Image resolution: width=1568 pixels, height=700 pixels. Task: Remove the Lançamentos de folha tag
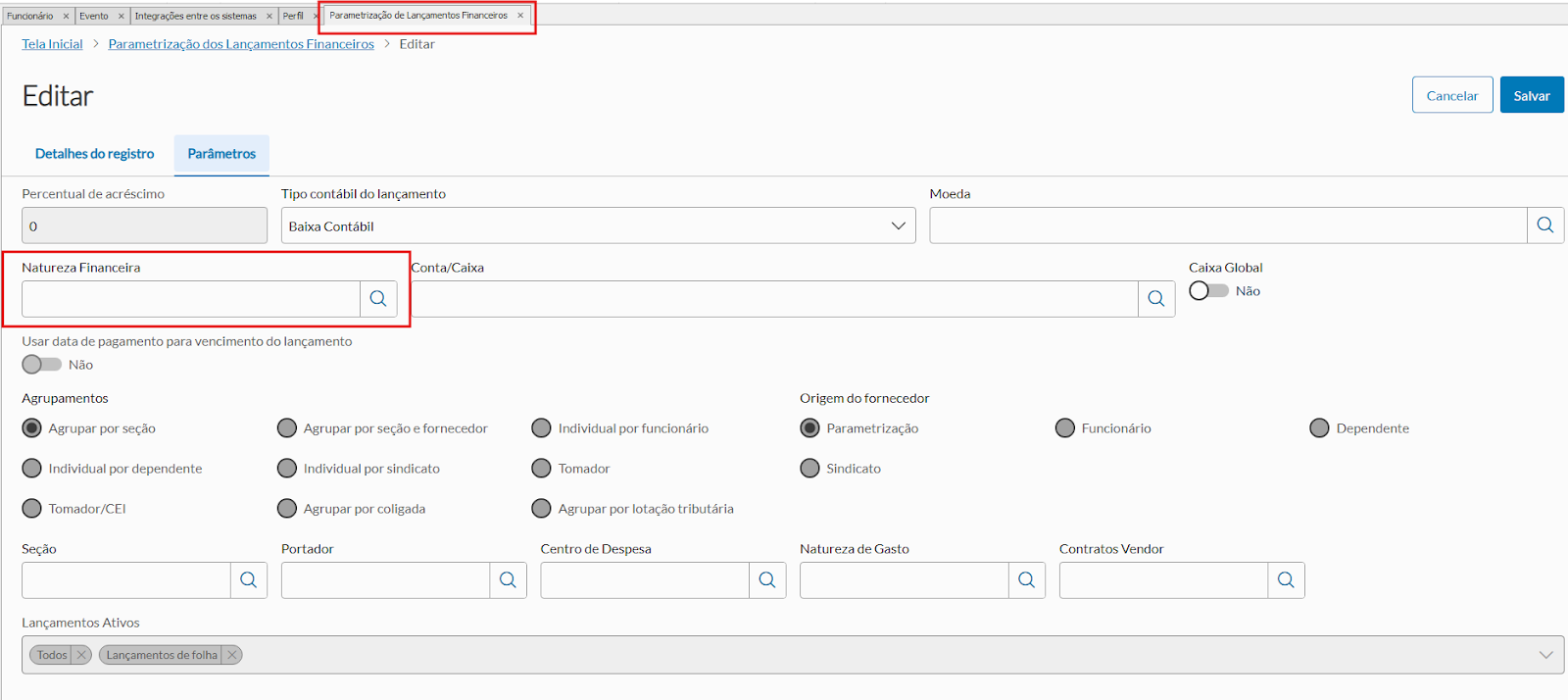click(x=232, y=655)
